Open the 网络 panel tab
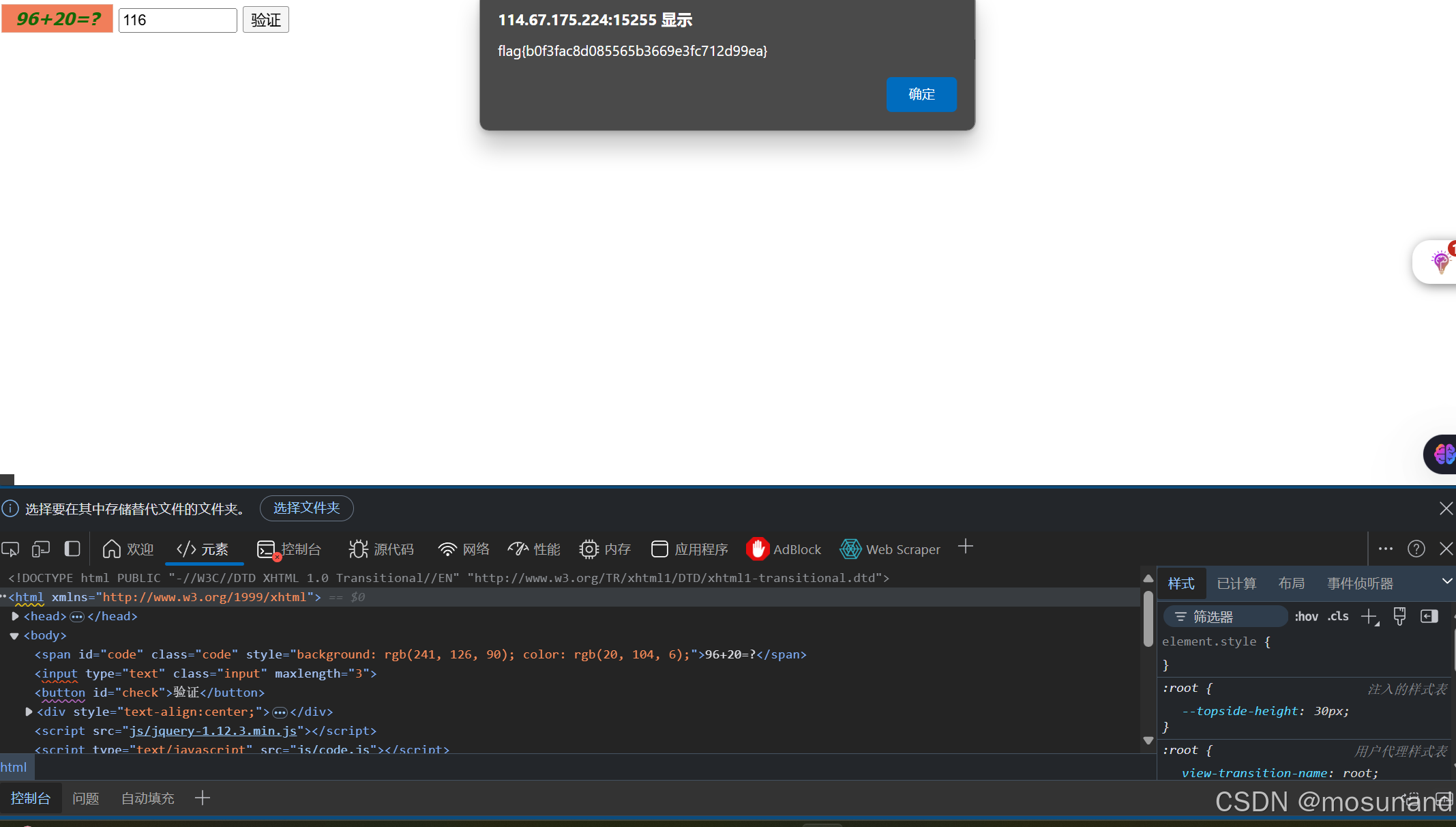This screenshot has height=827, width=1456. tap(464, 549)
